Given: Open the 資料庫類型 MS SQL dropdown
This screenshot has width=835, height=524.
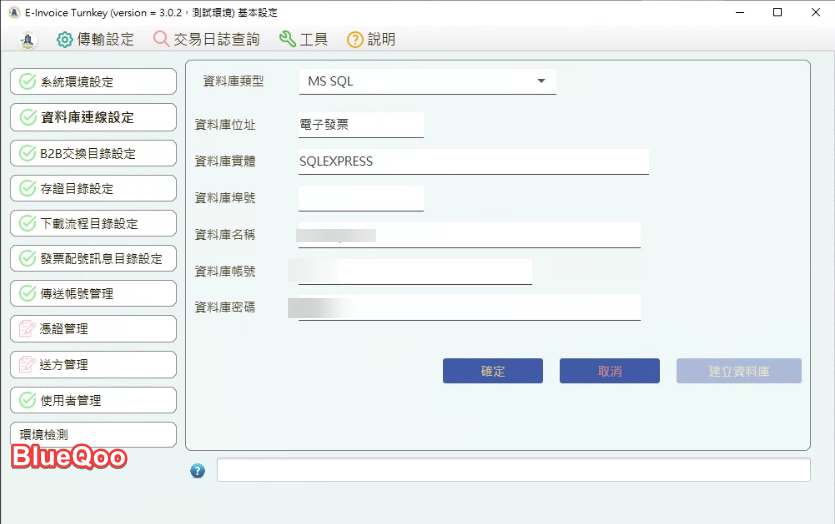Looking at the screenshot, I should point(427,81).
